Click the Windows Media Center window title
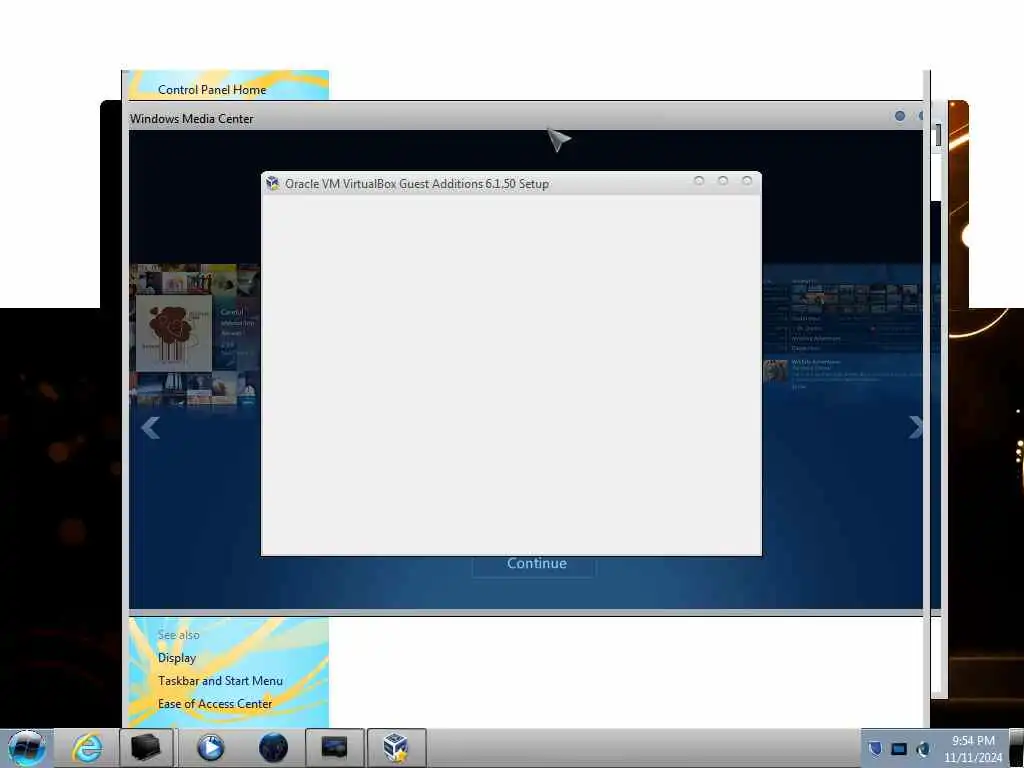This screenshot has height=768, width=1024. pyautogui.click(x=191, y=118)
